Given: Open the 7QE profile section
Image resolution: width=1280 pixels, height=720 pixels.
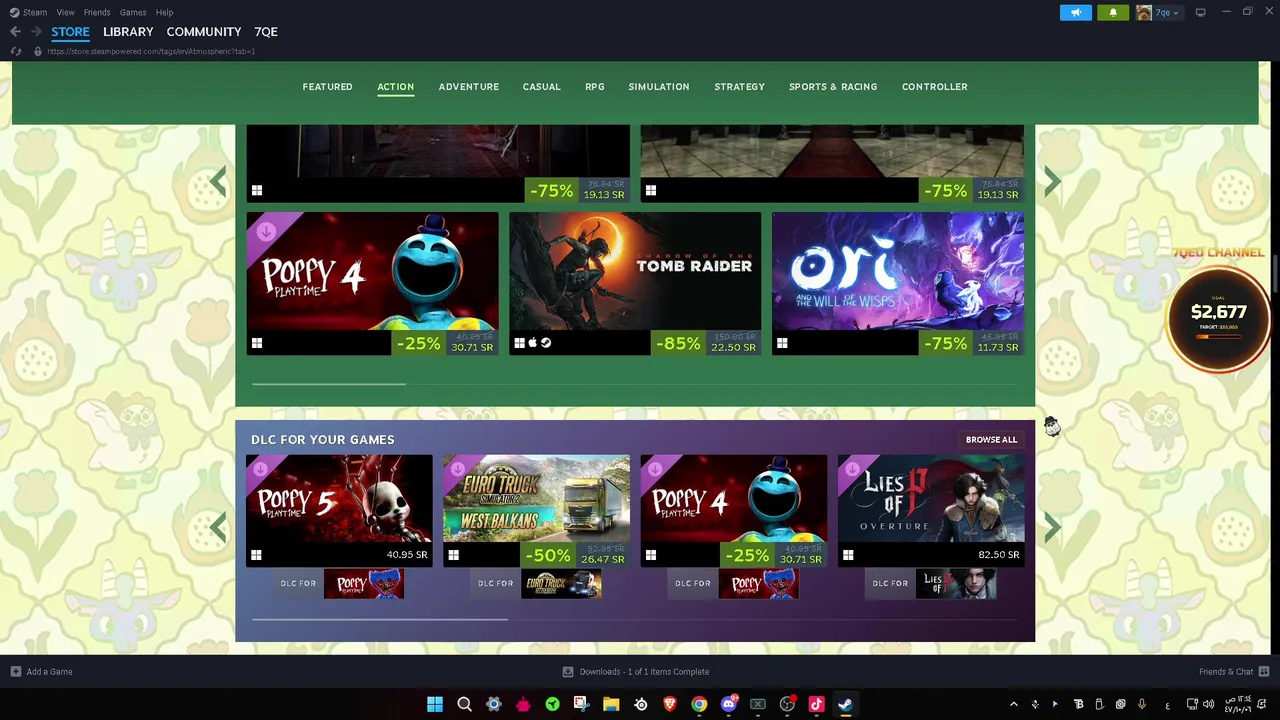Looking at the screenshot, I should [266, 32].
